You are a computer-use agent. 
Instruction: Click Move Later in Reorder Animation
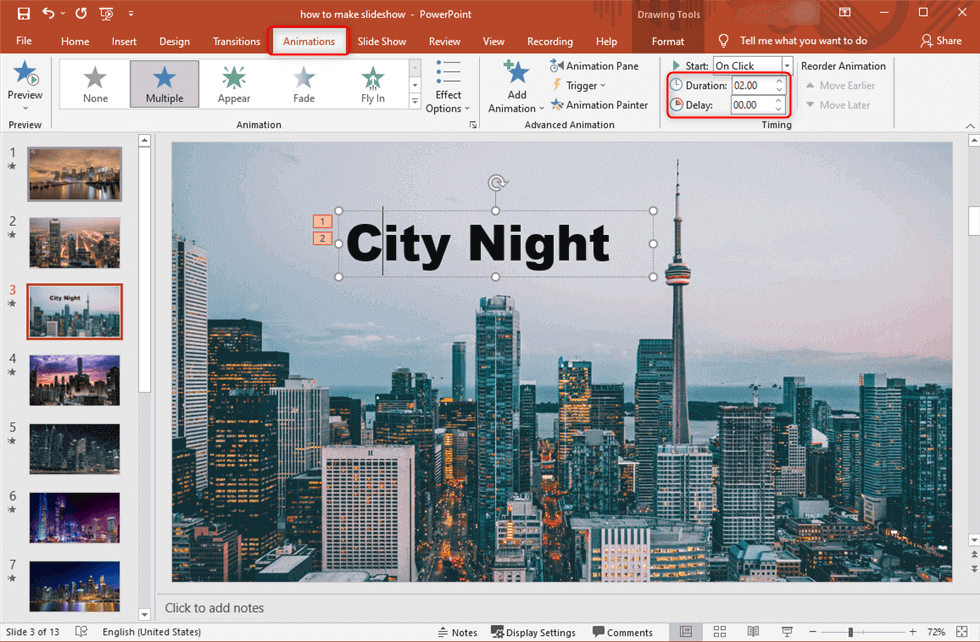pos(838,105)
